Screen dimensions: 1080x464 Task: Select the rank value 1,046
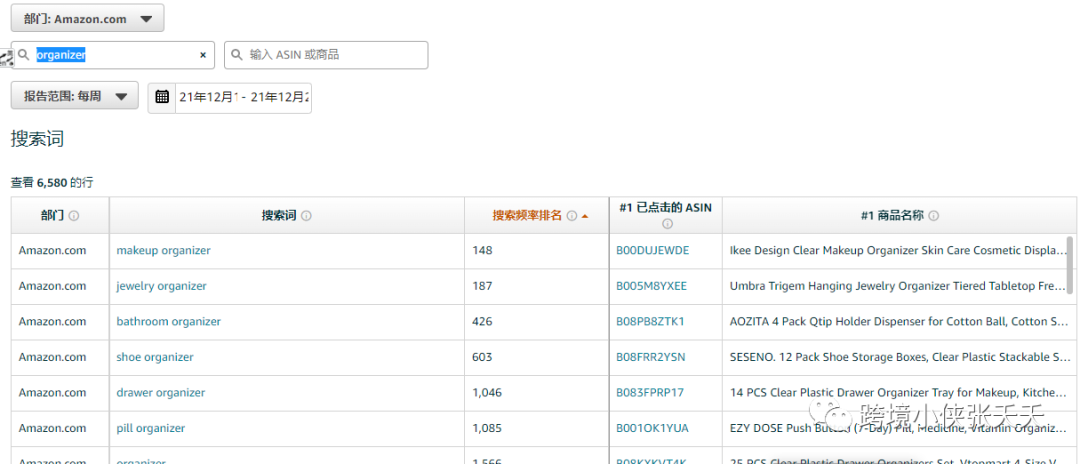click(487, 393)
